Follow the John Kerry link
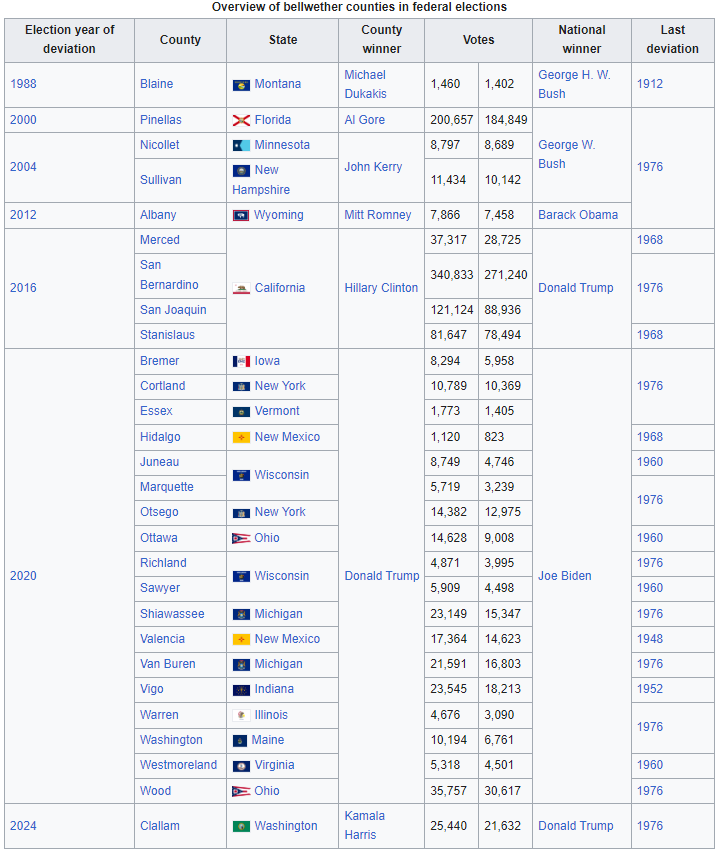This screenshot has height=851, width=725. coord(373,167)
